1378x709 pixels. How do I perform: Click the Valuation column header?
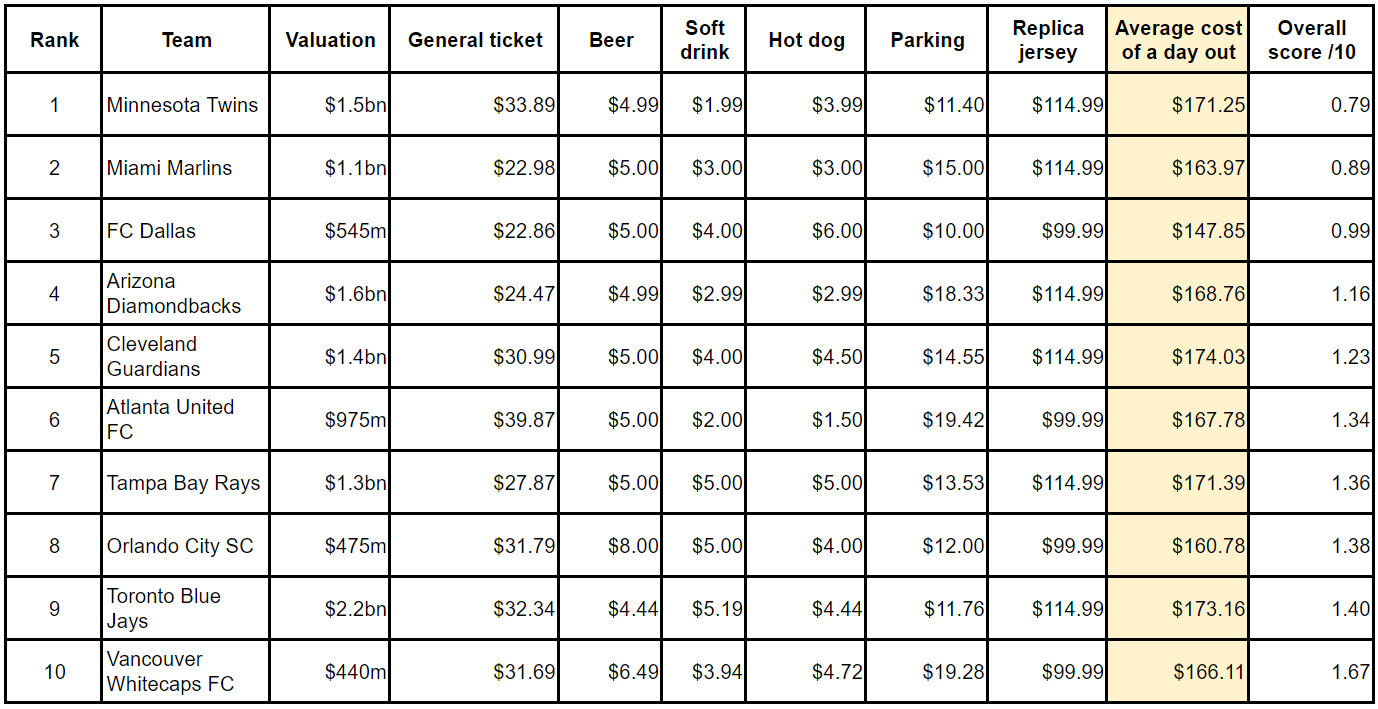point(330,41)
